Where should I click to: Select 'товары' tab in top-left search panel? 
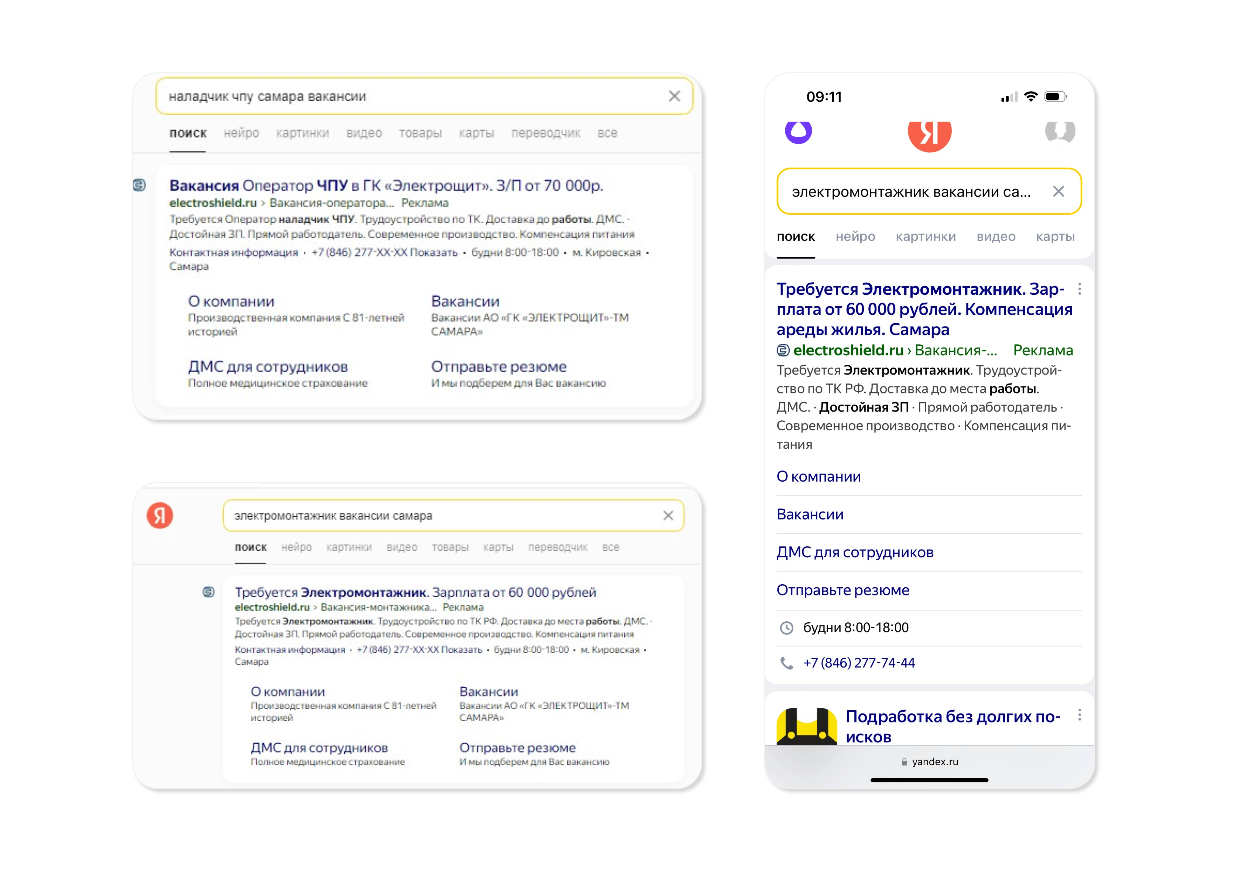pyautogui.click(x=420, y=133)
